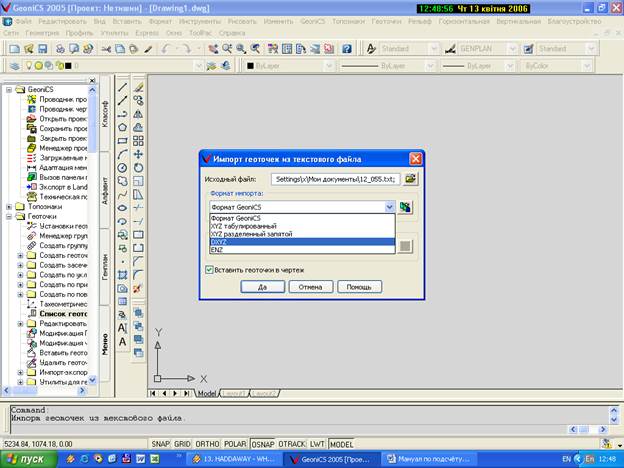Collapse the GeoniCS tree node
This screenshot has height=468, width=624.
tap(9, 90)
